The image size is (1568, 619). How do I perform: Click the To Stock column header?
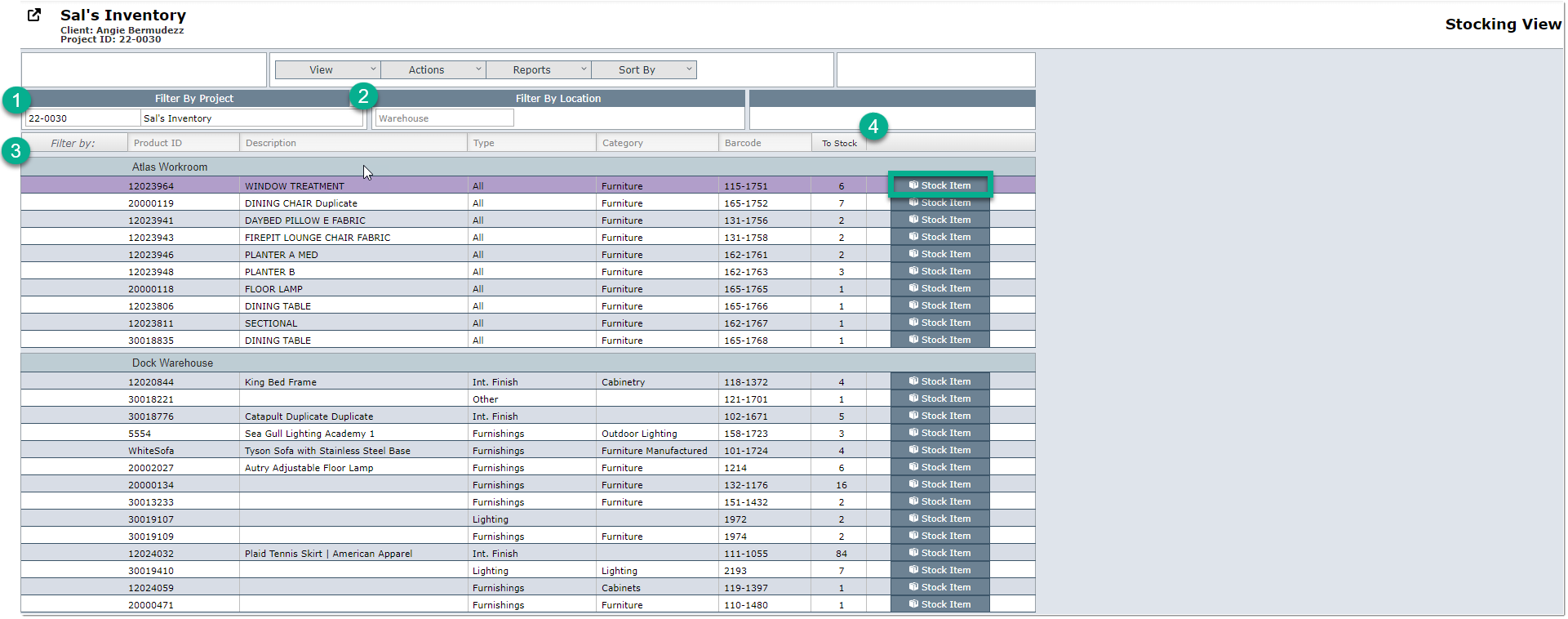839,143
